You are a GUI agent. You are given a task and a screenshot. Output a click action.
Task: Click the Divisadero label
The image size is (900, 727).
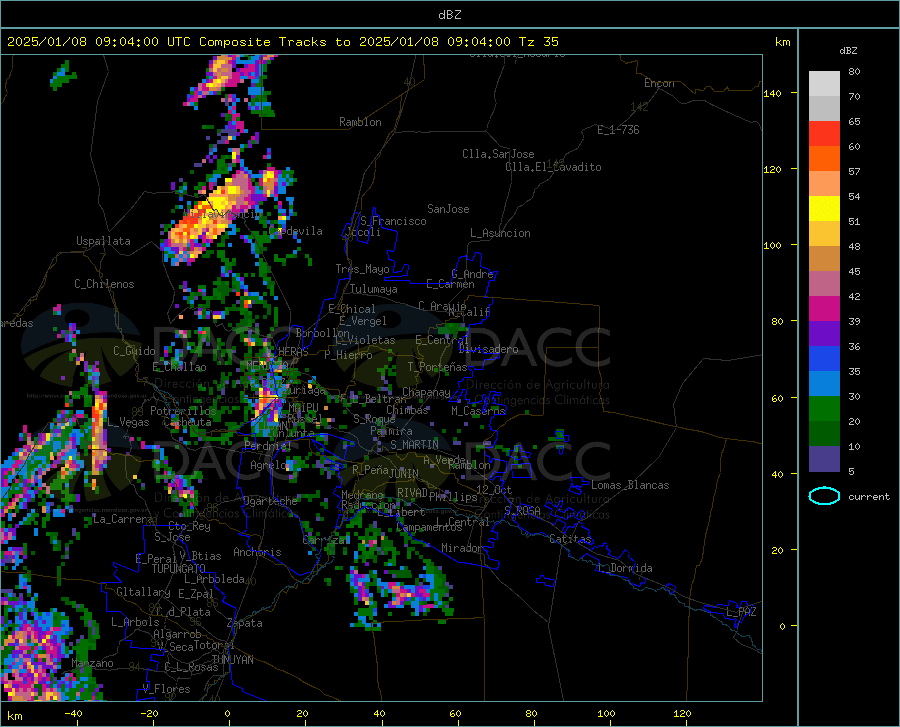pyautogui.click(x=488, y=349)
